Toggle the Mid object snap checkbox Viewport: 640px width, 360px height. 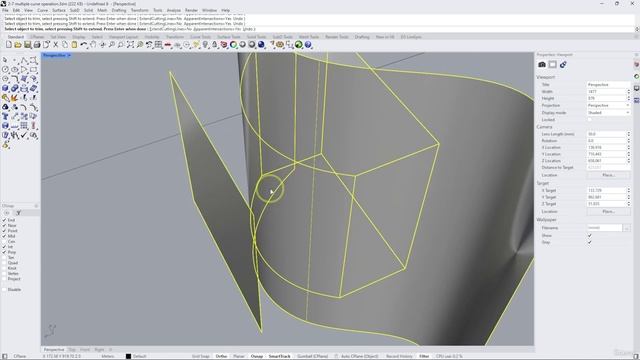tap(4, 236)
